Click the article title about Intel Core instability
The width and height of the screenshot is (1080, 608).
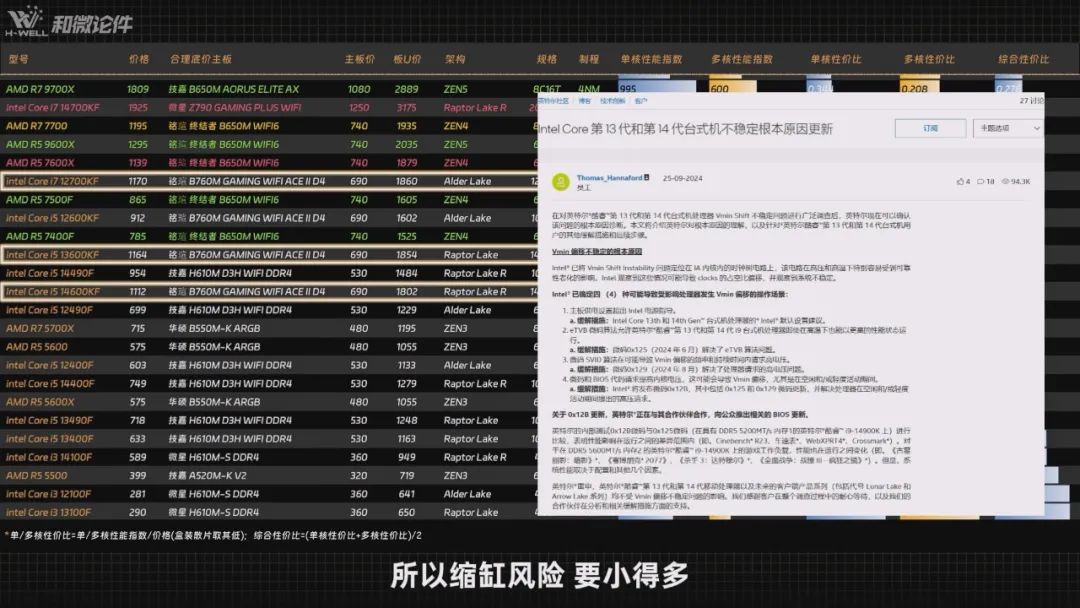685,129
